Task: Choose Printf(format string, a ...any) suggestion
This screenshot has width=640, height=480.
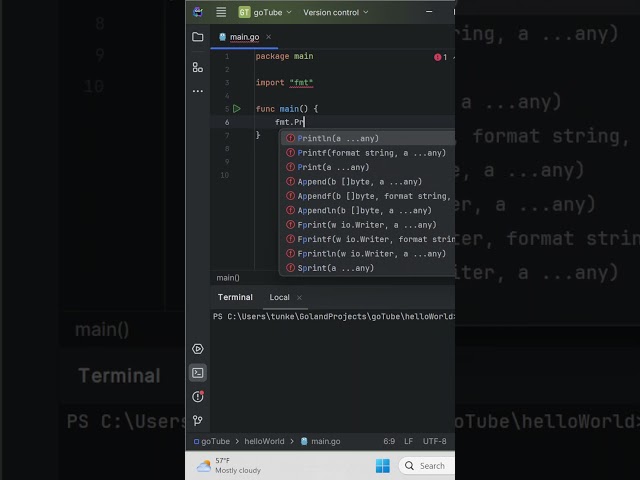Action: coord(368,153)
